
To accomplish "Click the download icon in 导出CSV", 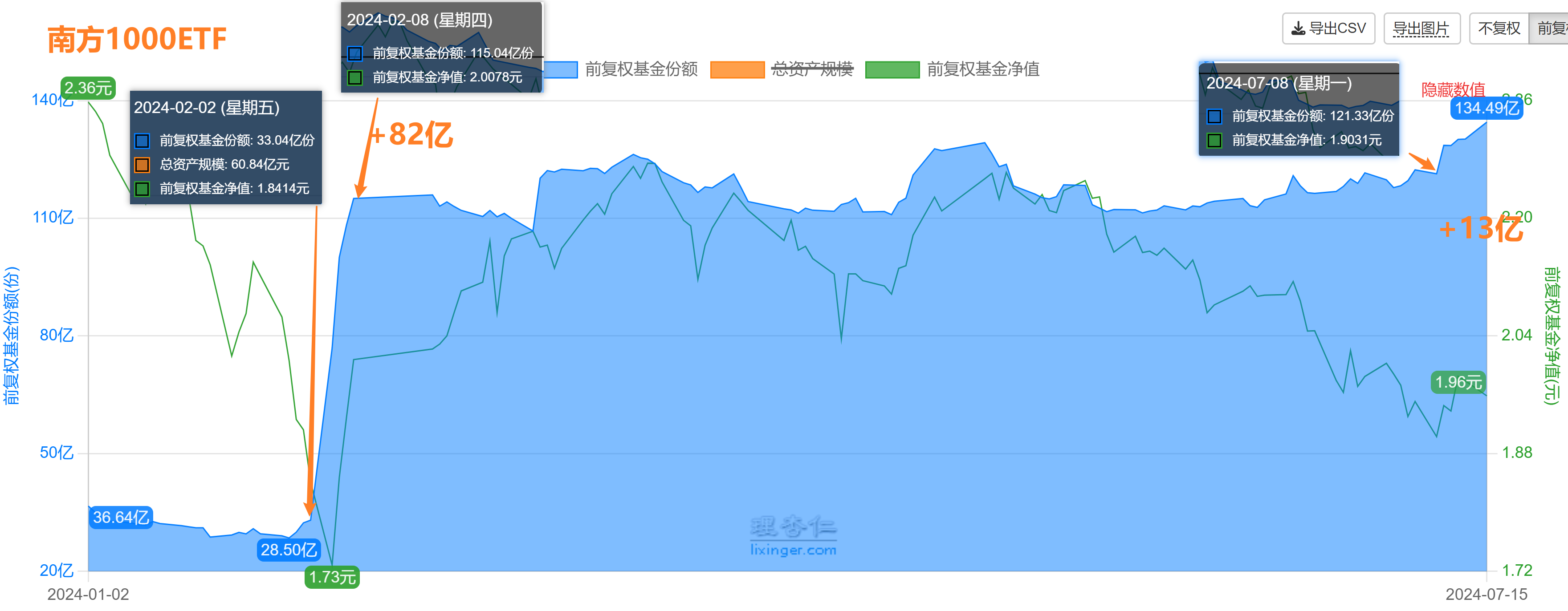I will [1298, 28].
